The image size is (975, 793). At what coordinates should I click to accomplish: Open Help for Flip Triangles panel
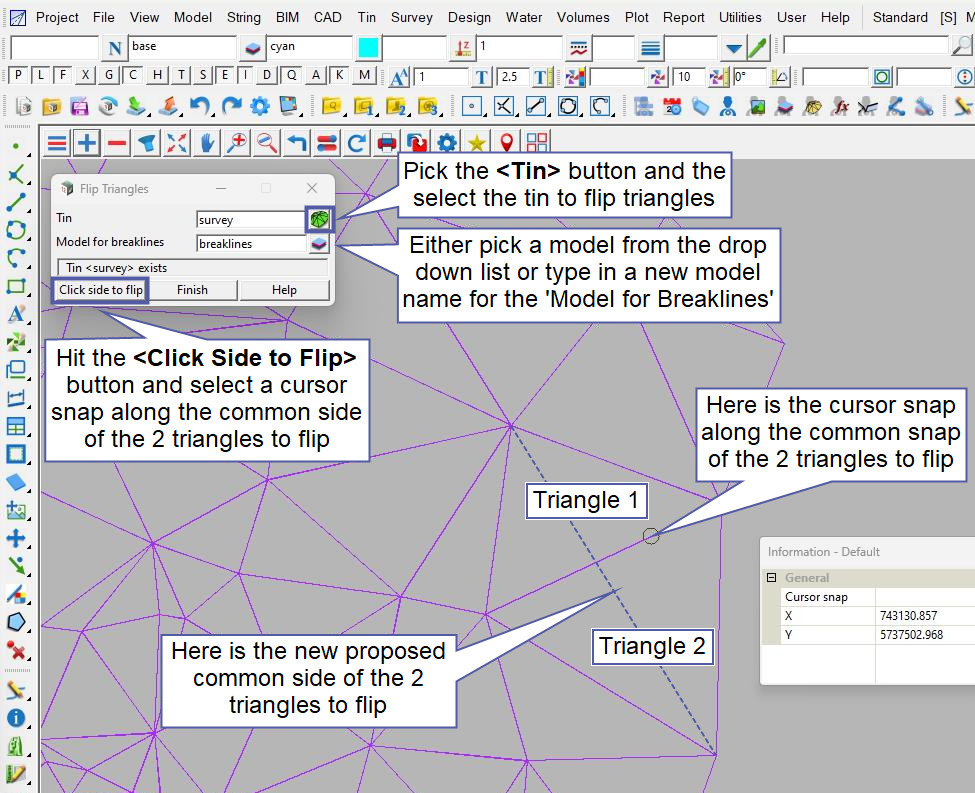(x=284, y=290)
